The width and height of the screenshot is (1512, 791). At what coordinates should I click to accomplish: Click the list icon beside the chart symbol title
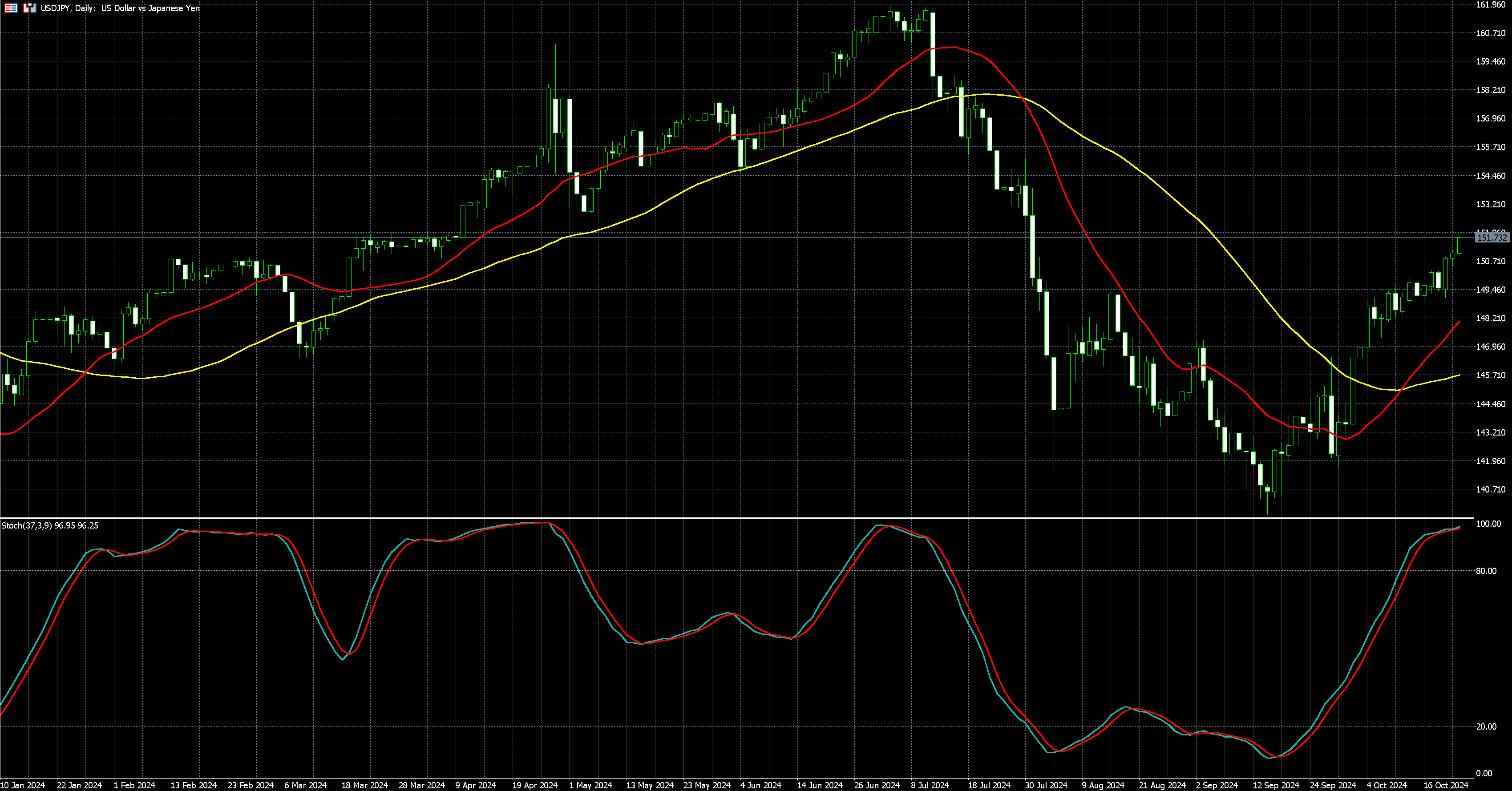point(11,8)
